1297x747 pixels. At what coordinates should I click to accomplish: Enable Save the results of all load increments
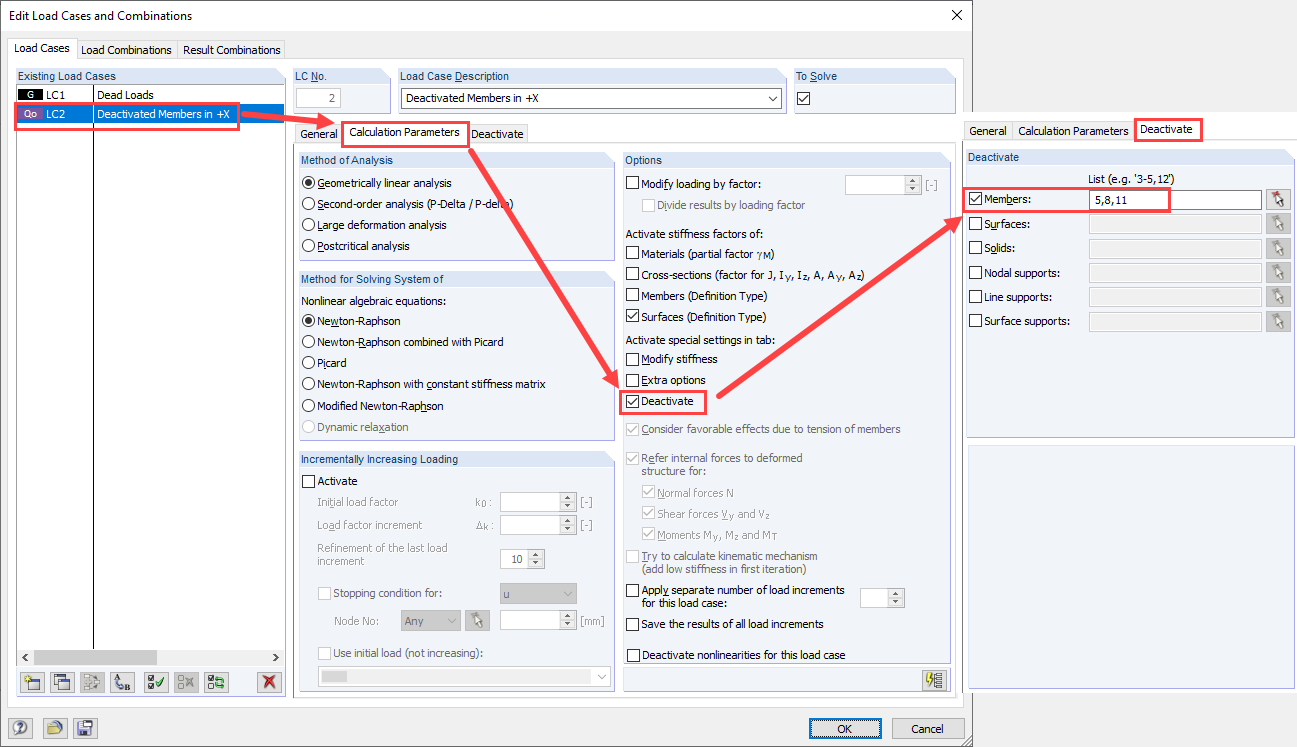click(x=634, y=625)
